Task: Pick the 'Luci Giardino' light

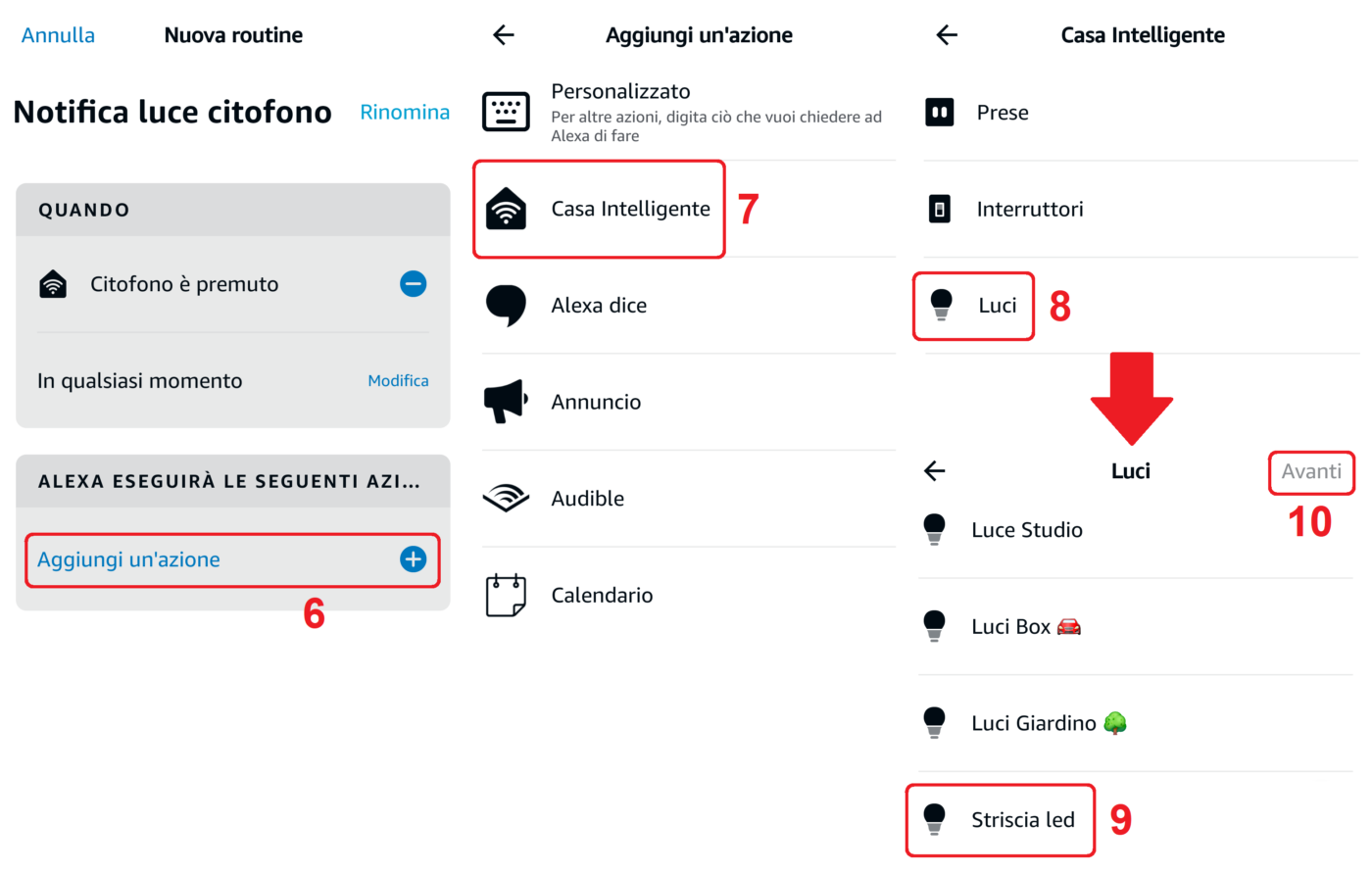Action: tap(1033, 723)
